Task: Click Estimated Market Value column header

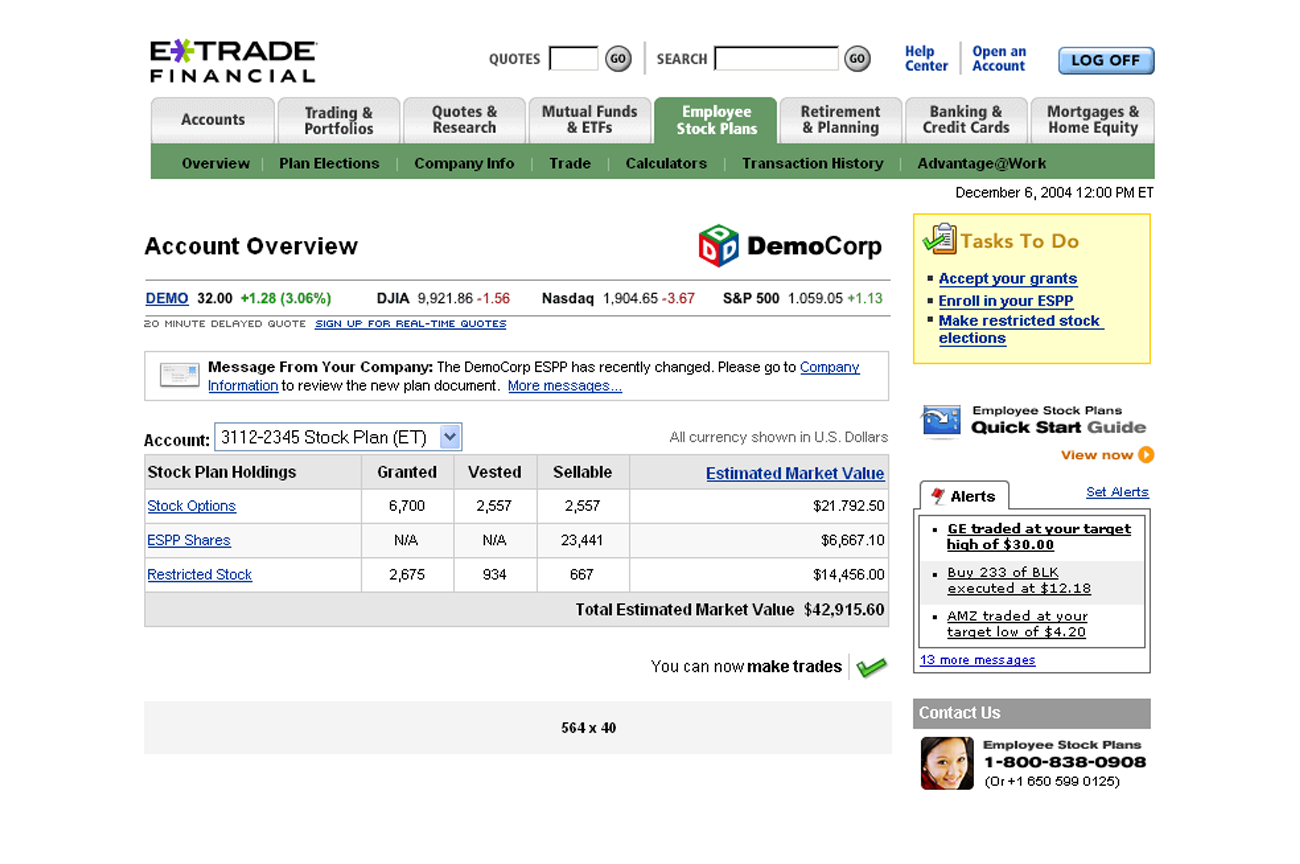Action: coord(795,474)
